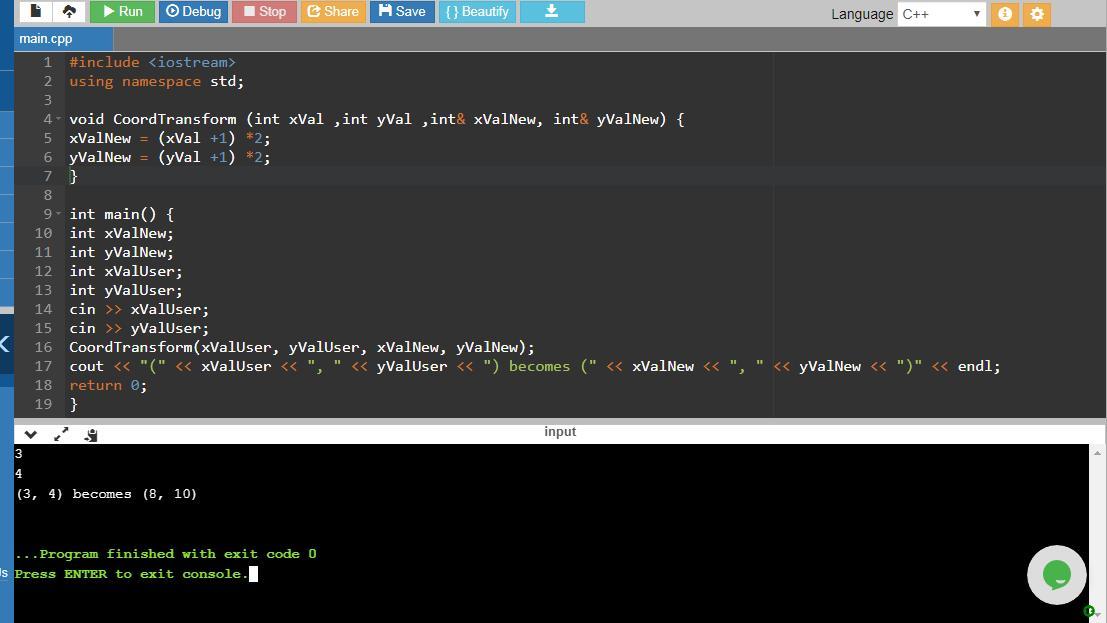This screenshot has width=1107, height=623.
Task: Open the green chat bubble widget
Action: (x=1056, y=575)
